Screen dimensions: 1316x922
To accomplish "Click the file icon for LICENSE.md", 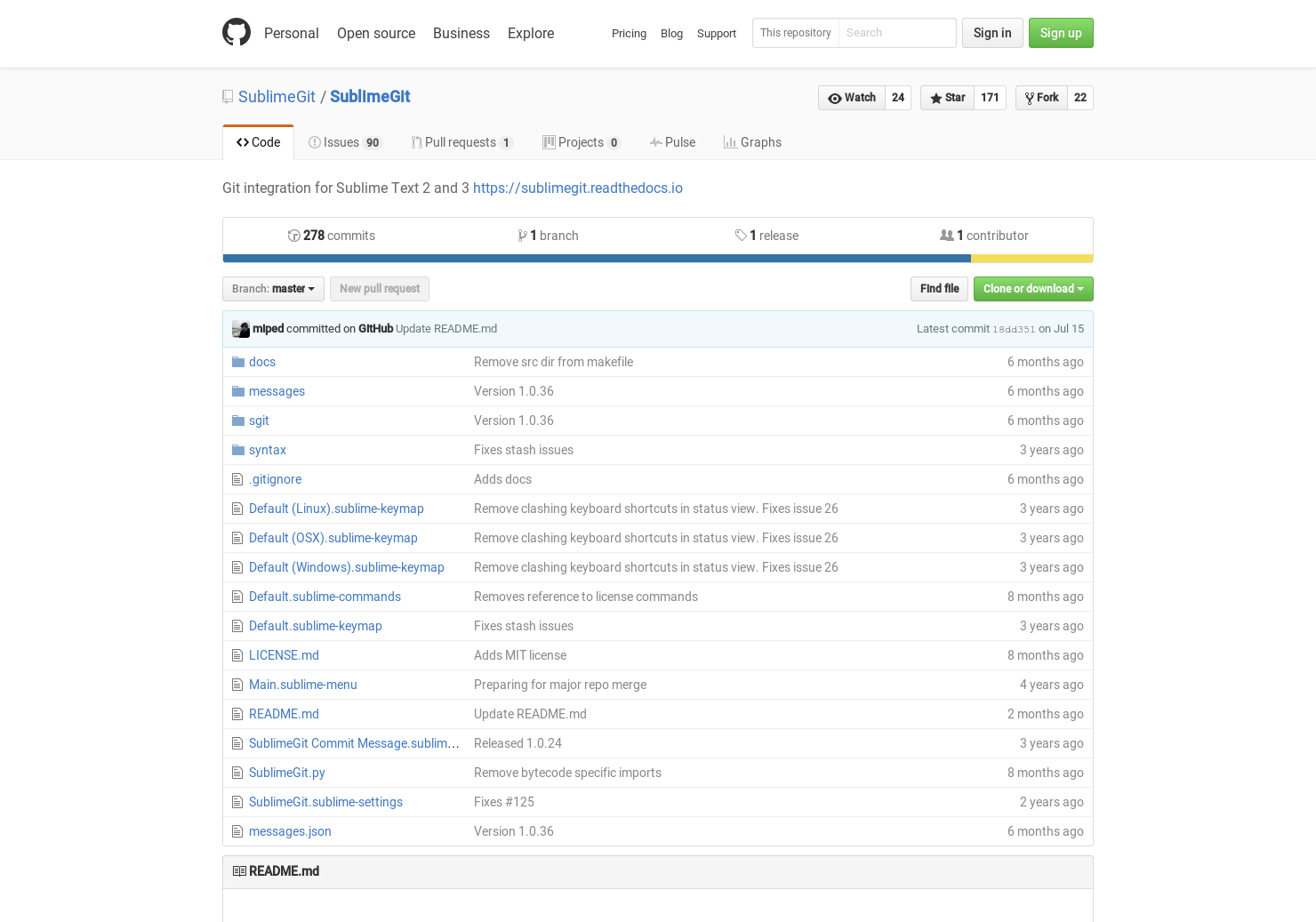I will [x=237, y=655].
